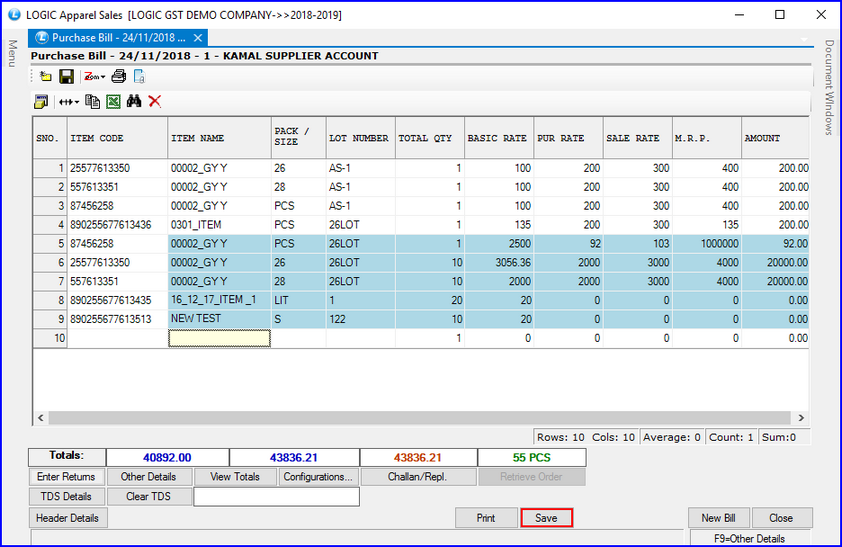Image resolution: width=842 pixels, height=547 pixels.
Task: Click the printer icon in toolbar
Action: [119, 76]
